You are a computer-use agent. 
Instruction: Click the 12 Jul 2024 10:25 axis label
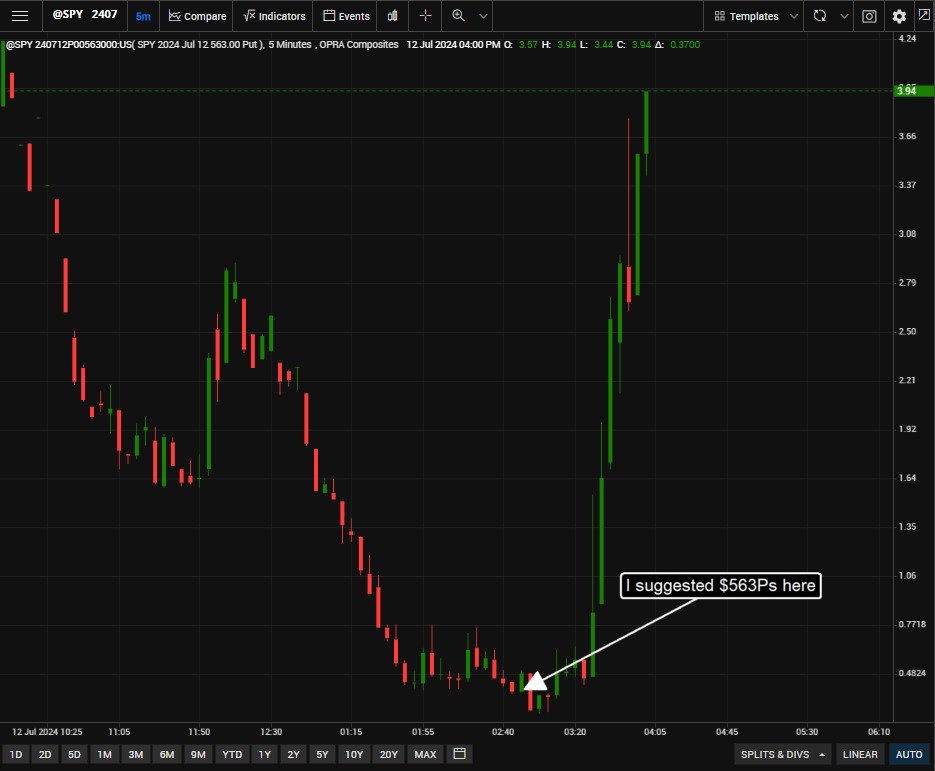(47, 732)
